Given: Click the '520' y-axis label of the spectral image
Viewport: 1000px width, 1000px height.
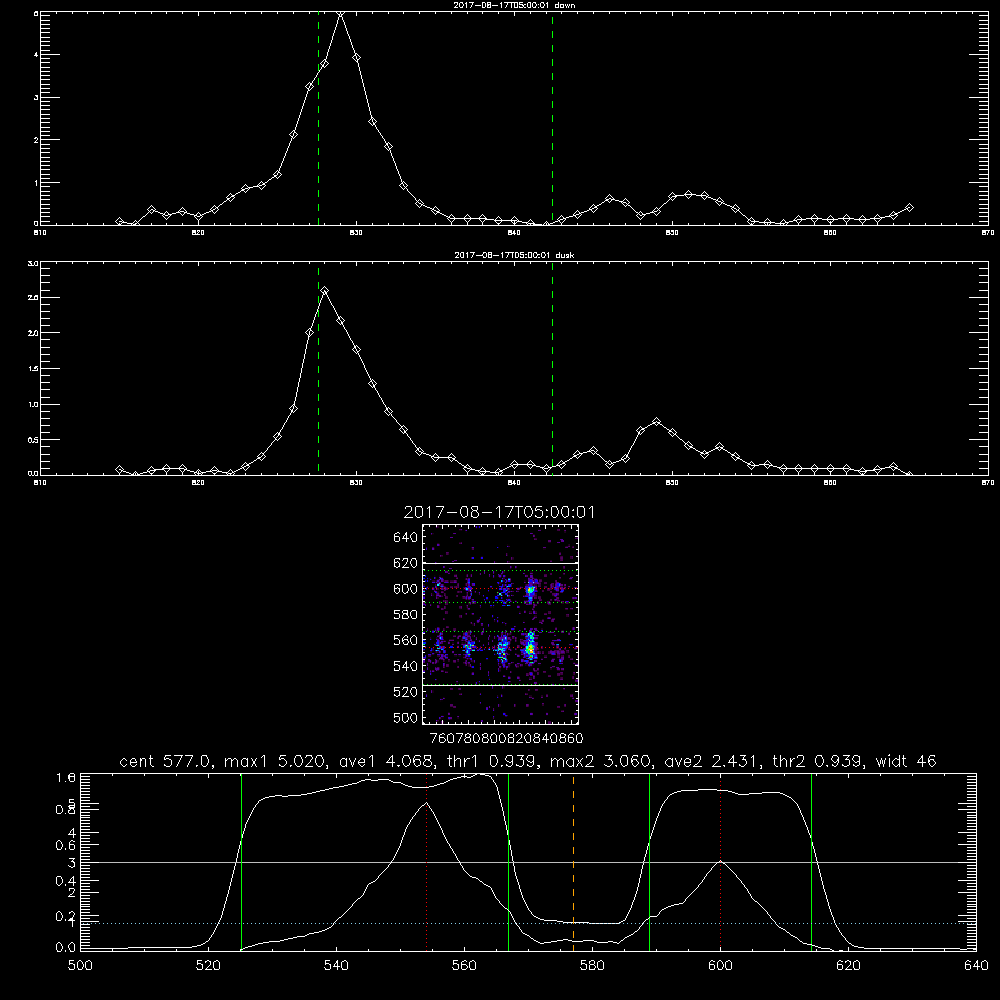Looking at the screenshot, I should [x=406, y=692].
